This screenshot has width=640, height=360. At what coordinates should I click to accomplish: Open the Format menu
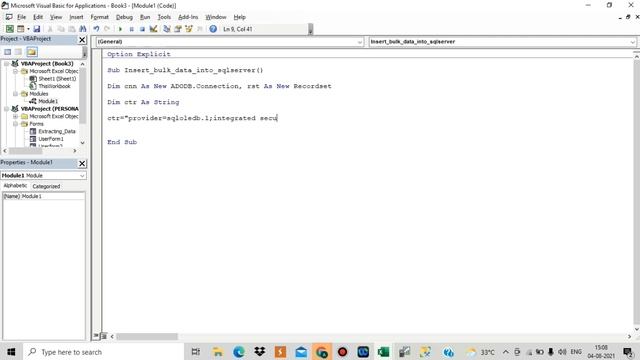(100, 17)
